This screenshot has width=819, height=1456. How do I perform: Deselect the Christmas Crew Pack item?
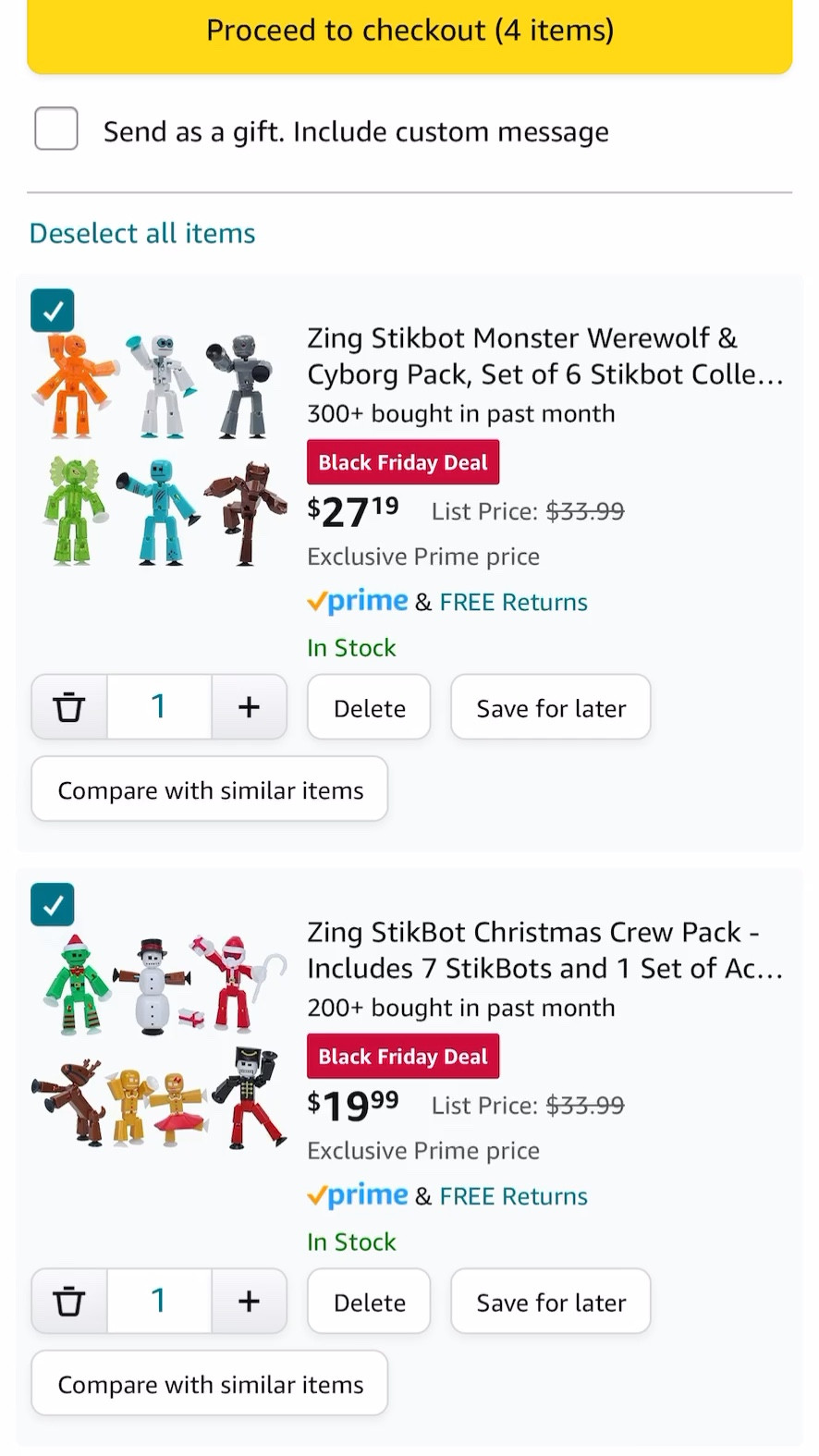pos(52,905)
